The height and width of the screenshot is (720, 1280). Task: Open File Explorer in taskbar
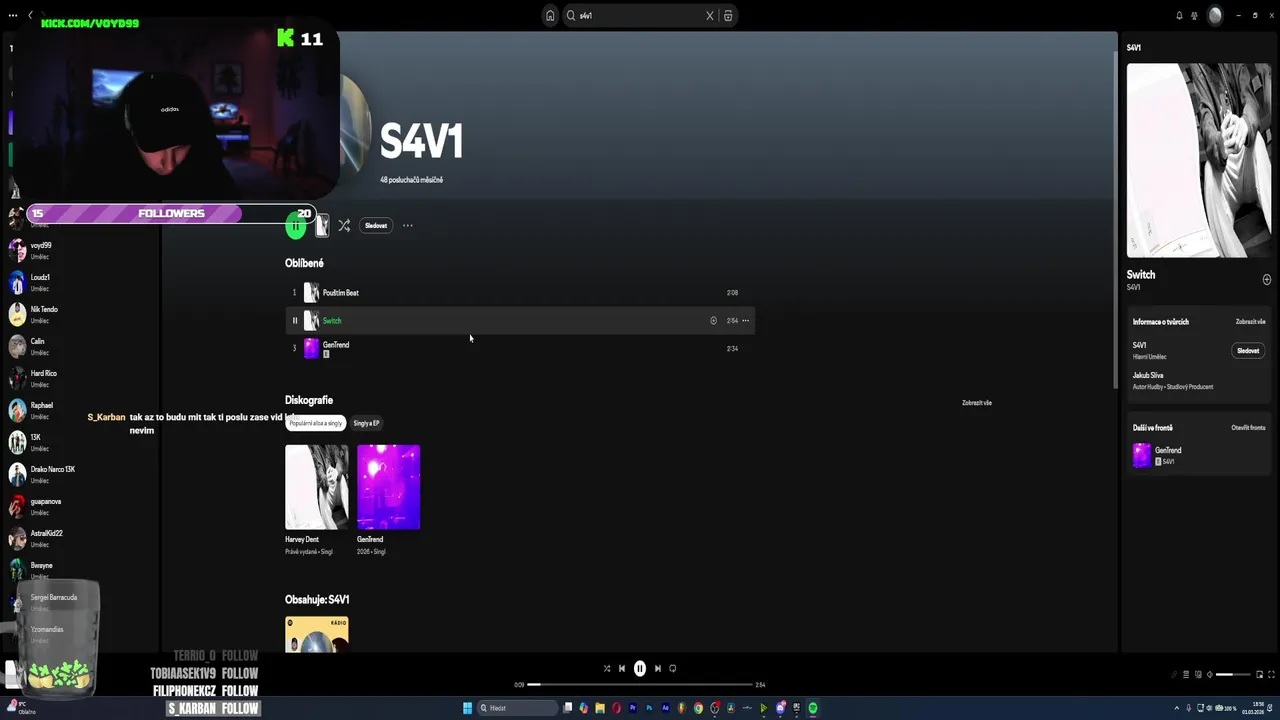pos(600,708)
